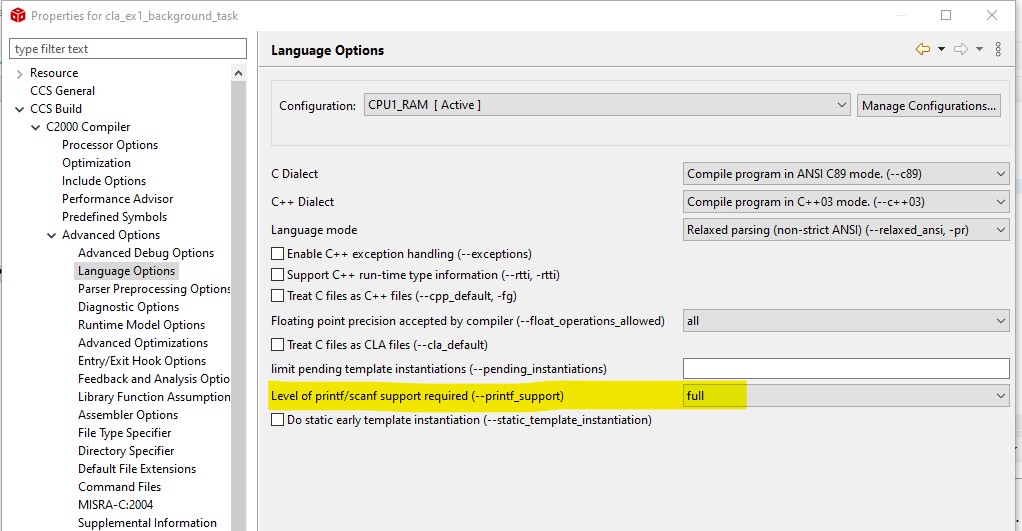Click the forward navigation arrow icon
1022x531 pixels.
click(960, 49)
